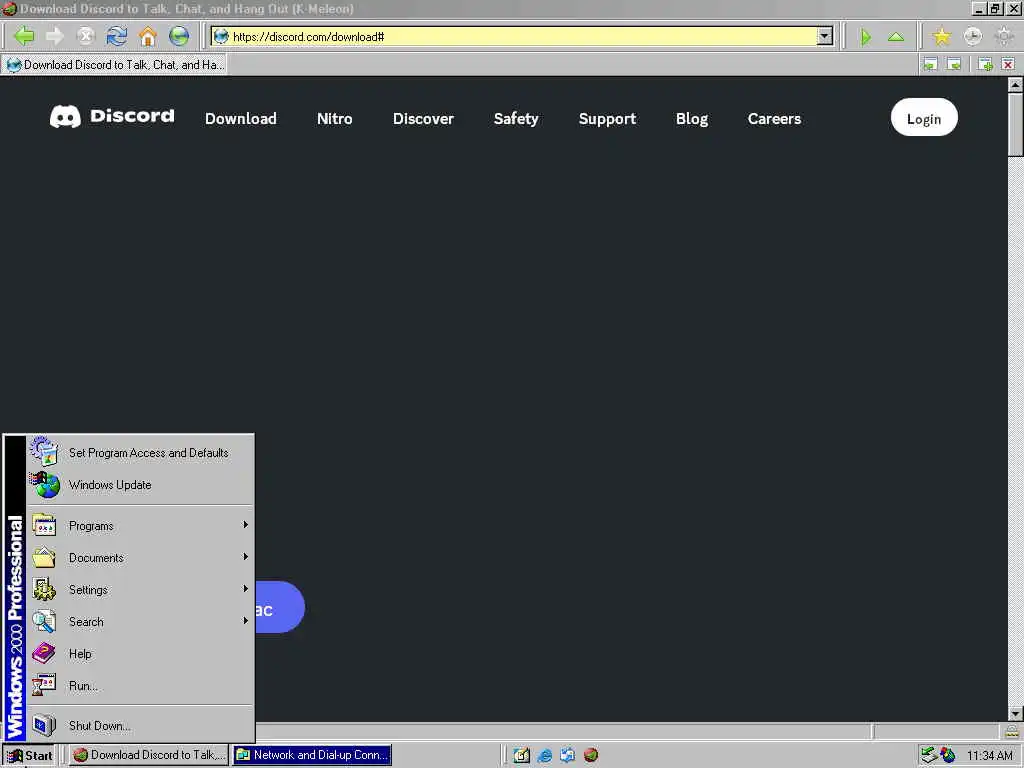Image resolution: width=1024 pixels, height=768 pixels.
Task: Click the page vertical scrollbar thumb
Action: tap(1015, 124)
